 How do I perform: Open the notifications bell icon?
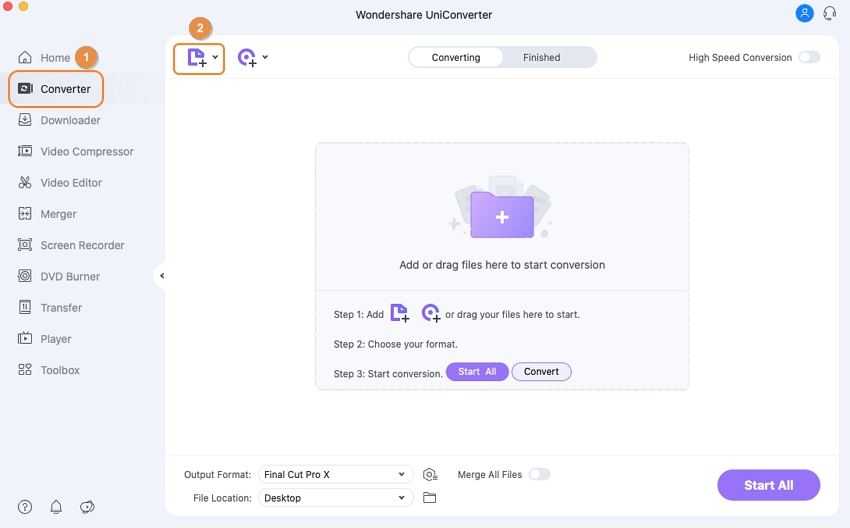(56, 507)
